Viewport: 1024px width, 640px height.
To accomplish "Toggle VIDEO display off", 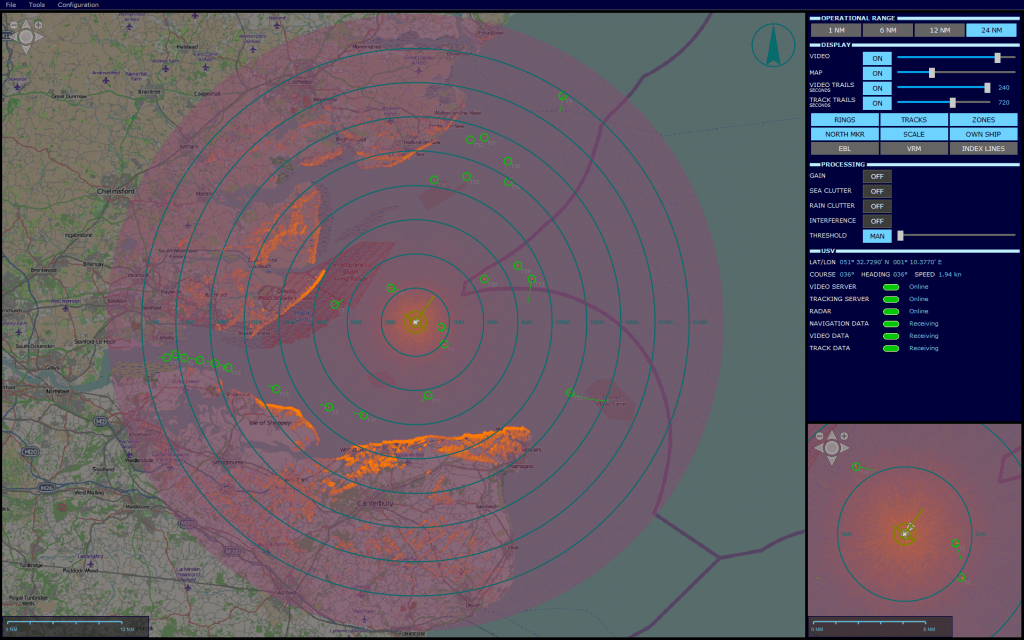I will pos(876,58).
